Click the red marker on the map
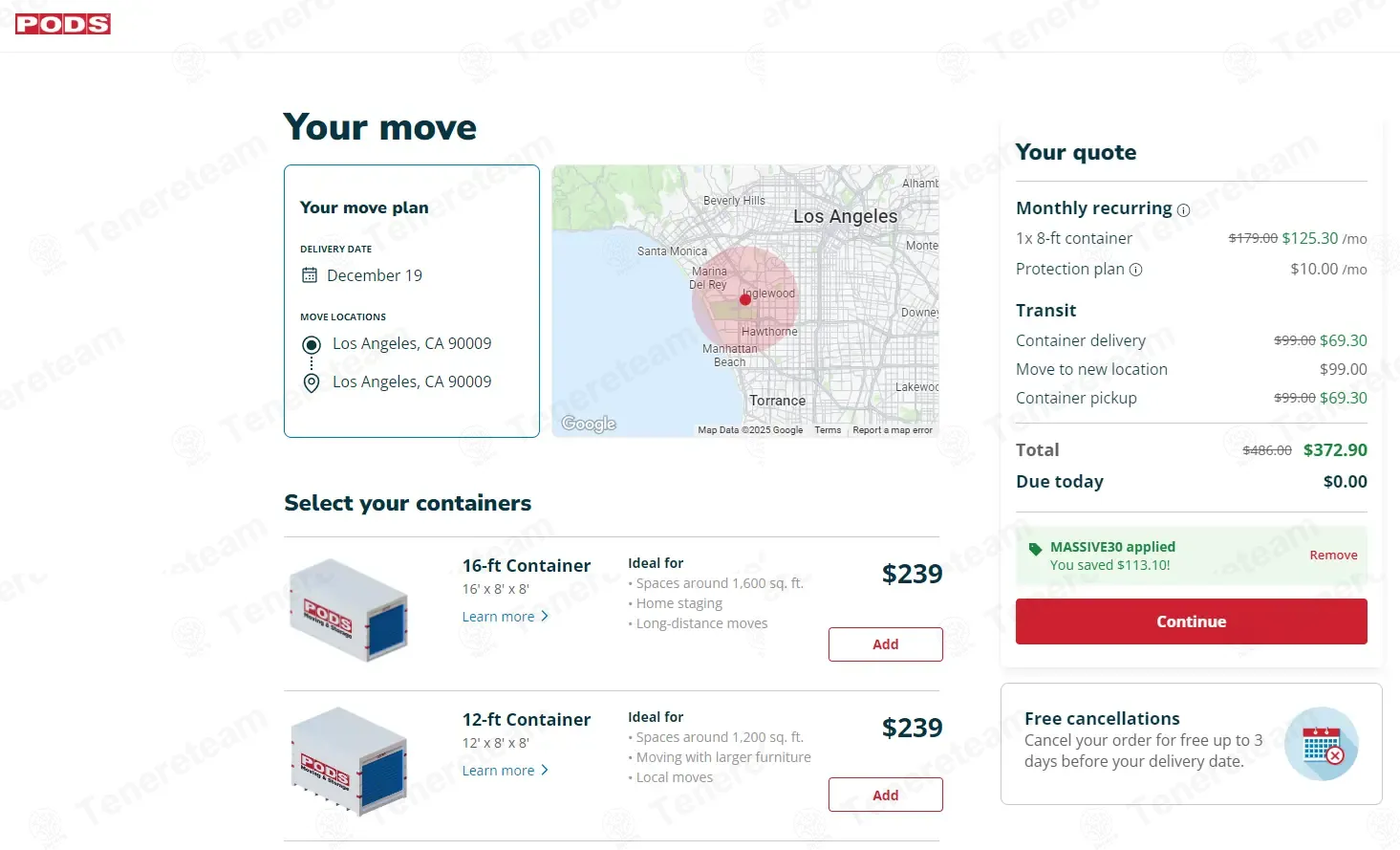The width and height of the screenshot is (1400, 850). point(745,300)
